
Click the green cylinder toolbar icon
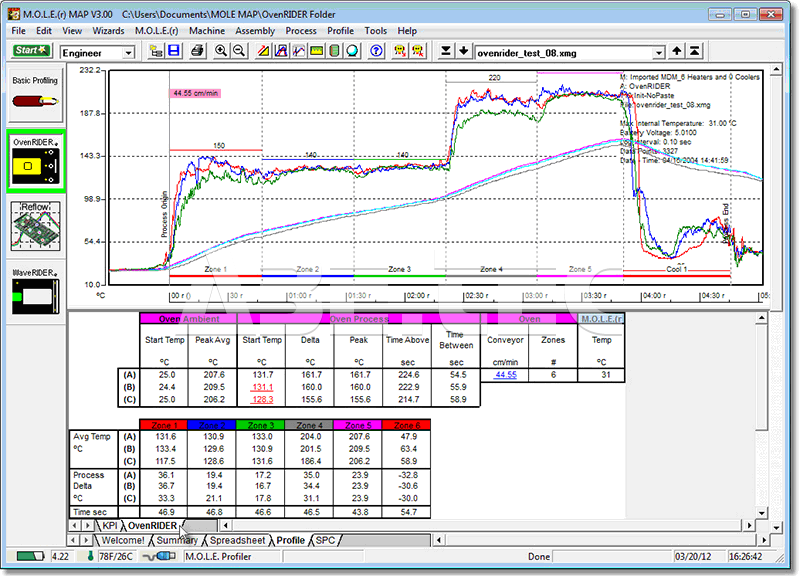[334, 51]
